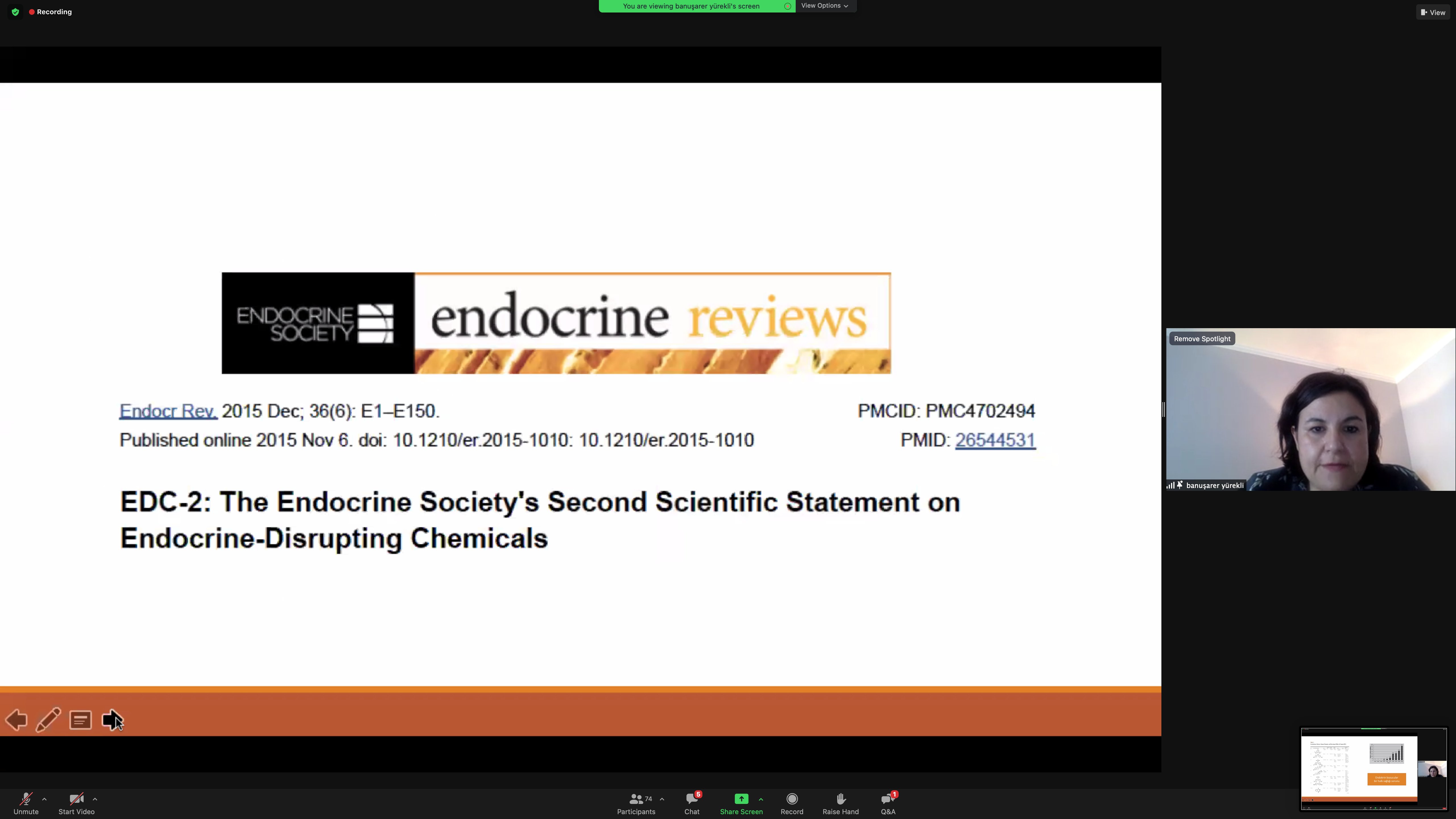The image size is (1456, 819).
Task: Start Video camera toggle
Action: click(76, 804)
